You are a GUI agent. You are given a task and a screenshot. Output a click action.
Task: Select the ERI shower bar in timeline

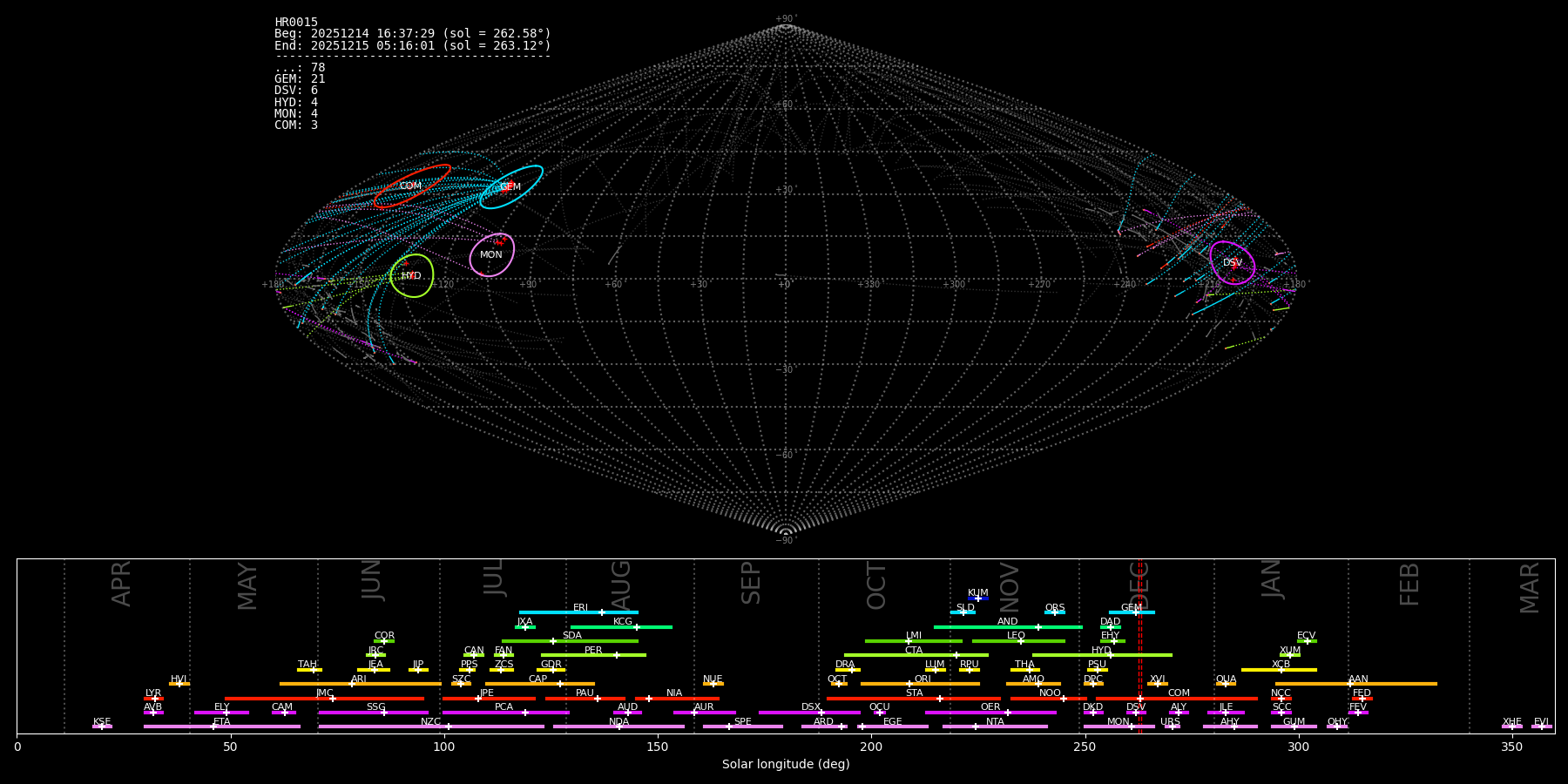coord(578,612)
